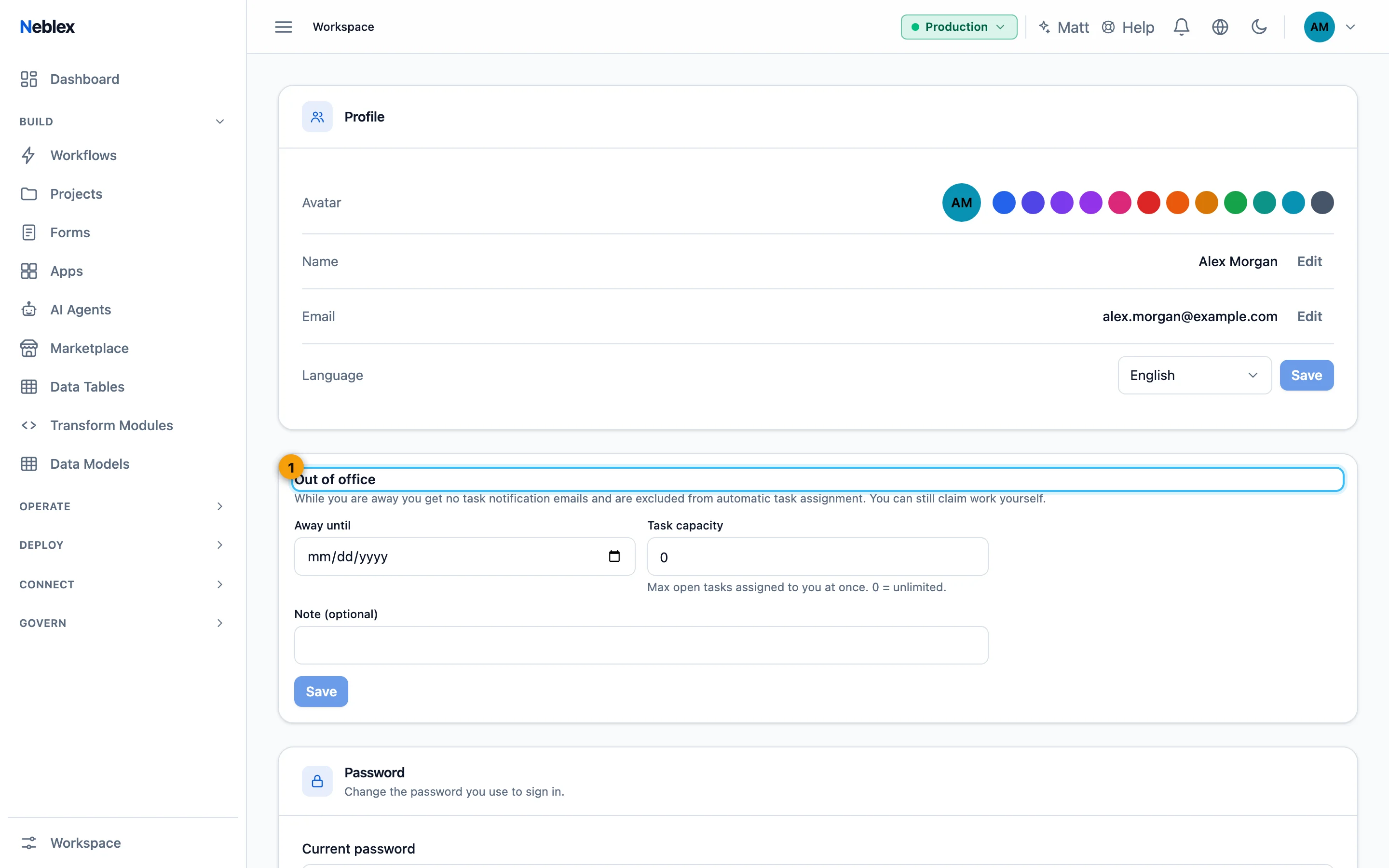Open the Matt AI assistant
The height and width of the screenshot is (868, 1389).
click(x=1063, y=27)
